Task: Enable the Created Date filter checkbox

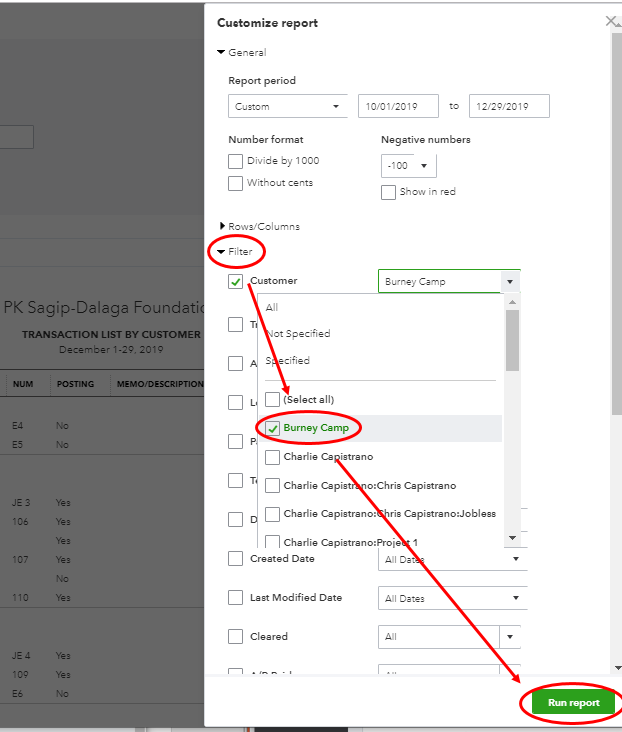Action: click(235, 558)
